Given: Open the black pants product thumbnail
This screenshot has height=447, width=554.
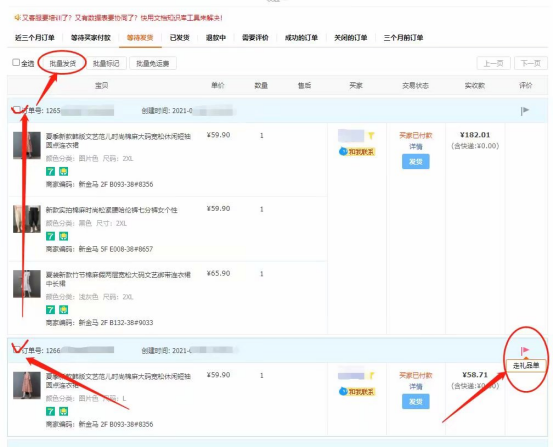Looking at the screenshot, I should pyautogui.click(x=27, y=219).
